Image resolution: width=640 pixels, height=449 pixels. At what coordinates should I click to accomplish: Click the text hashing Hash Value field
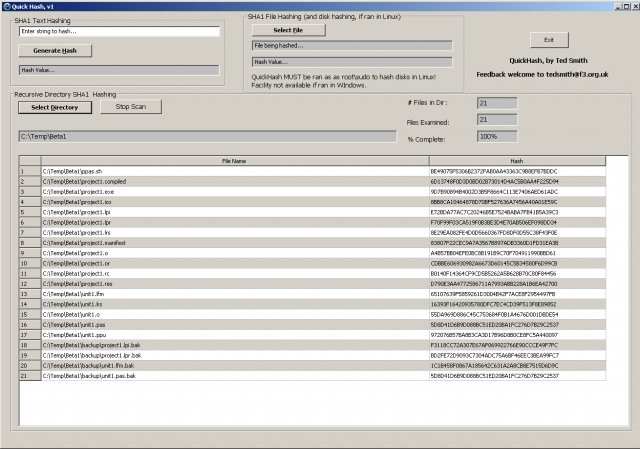pyautogui.click(x=119, y=70)
